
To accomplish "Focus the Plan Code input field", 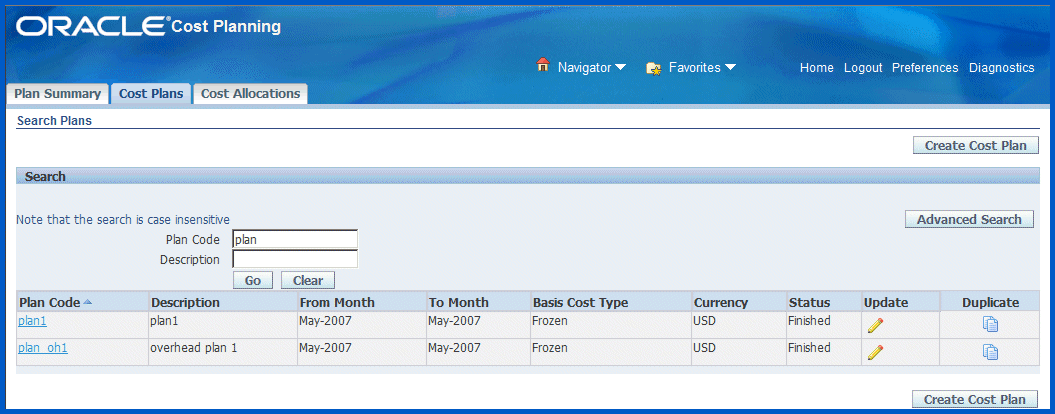I will coord(295,239).
